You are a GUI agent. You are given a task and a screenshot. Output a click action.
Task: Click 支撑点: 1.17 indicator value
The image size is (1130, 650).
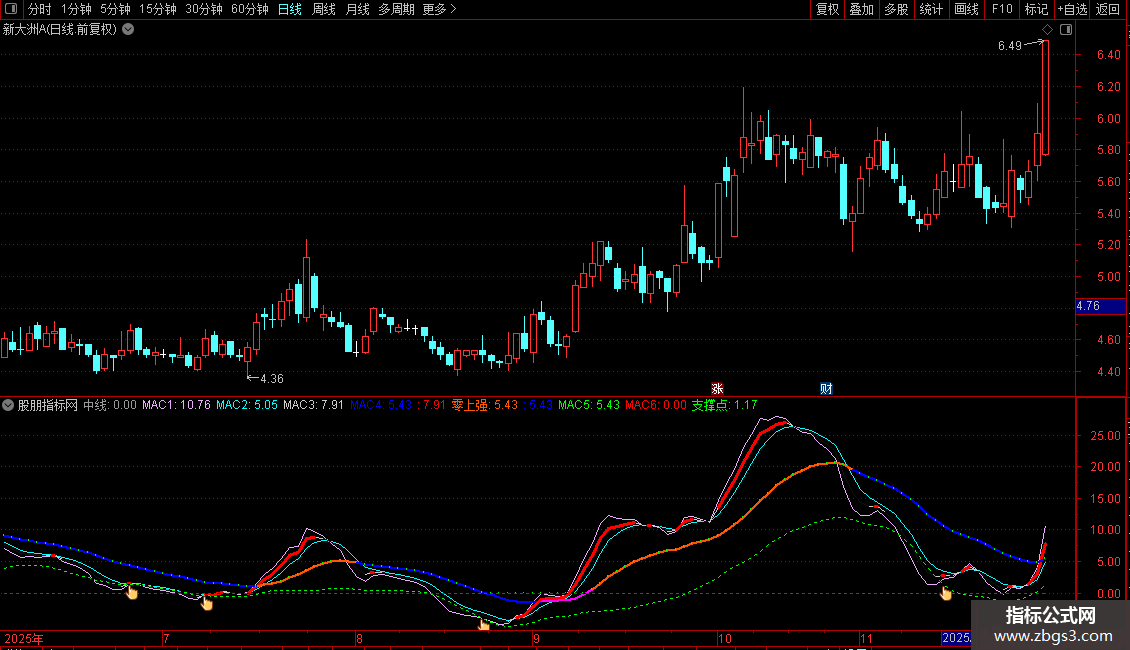click(x=724, y=405)
